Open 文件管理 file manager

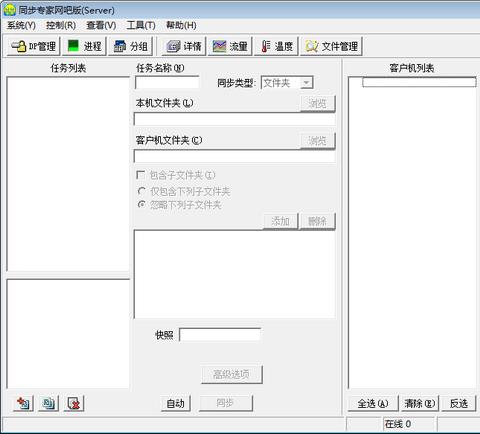tap(331, 46)
